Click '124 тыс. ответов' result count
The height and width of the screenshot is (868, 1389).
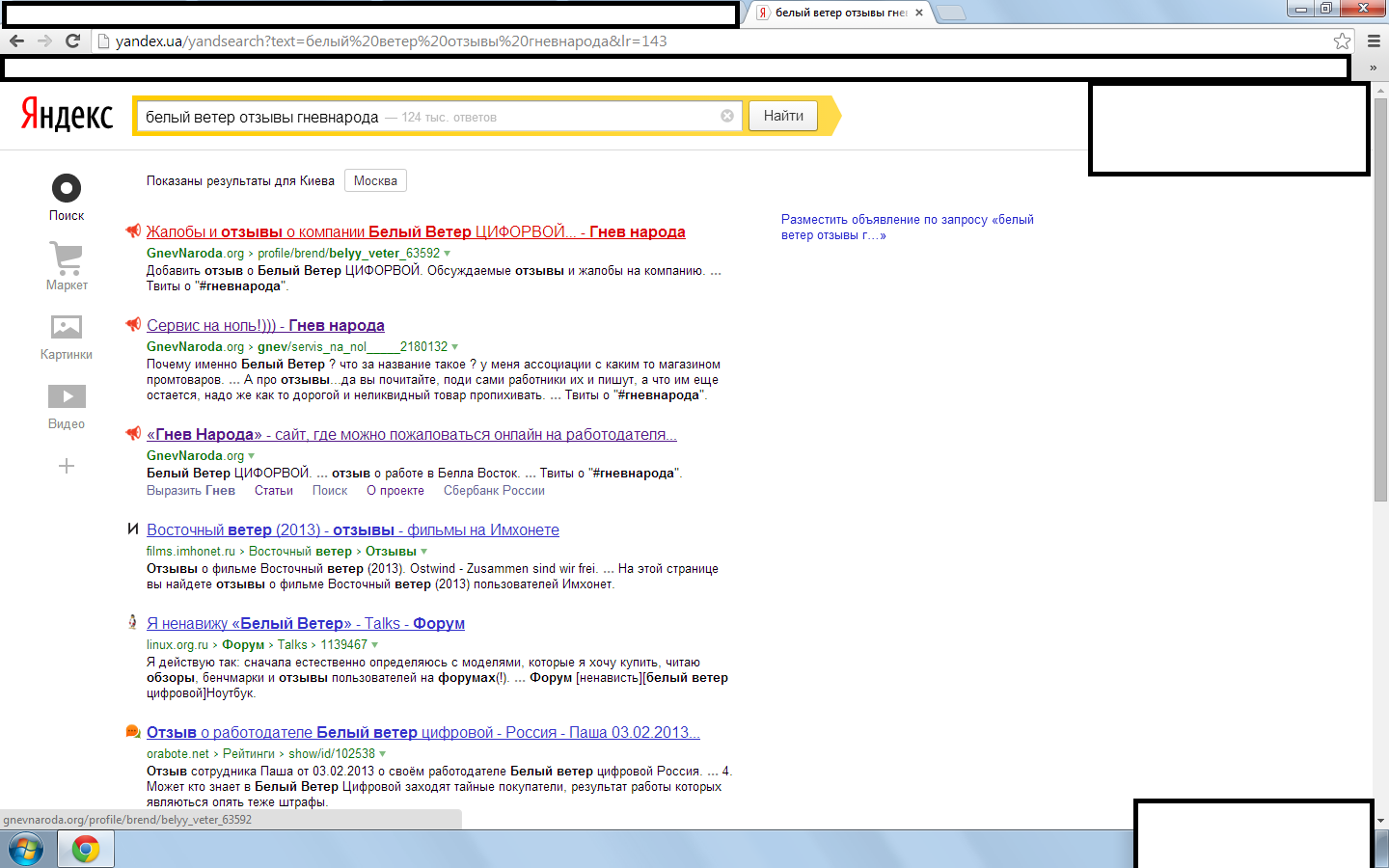click(449, 118)
